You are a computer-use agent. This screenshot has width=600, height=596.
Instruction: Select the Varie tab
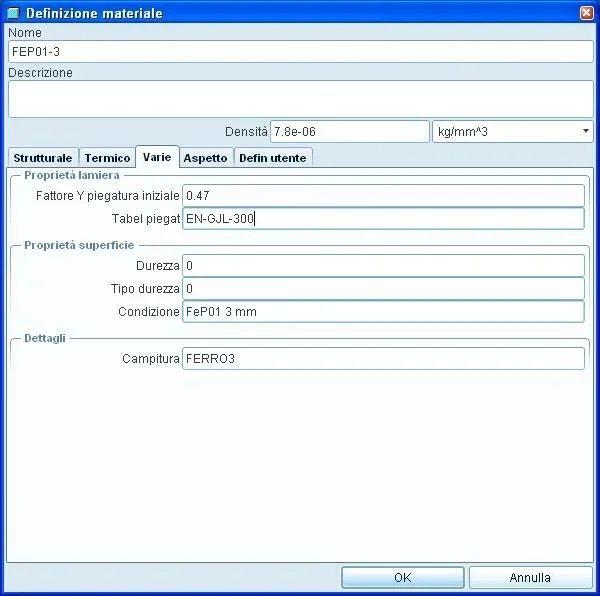pyautogui.click(x=157, y=157)
